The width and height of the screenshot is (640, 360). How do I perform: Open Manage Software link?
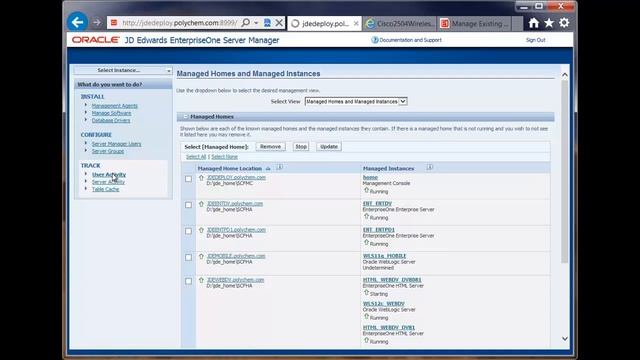111,113
